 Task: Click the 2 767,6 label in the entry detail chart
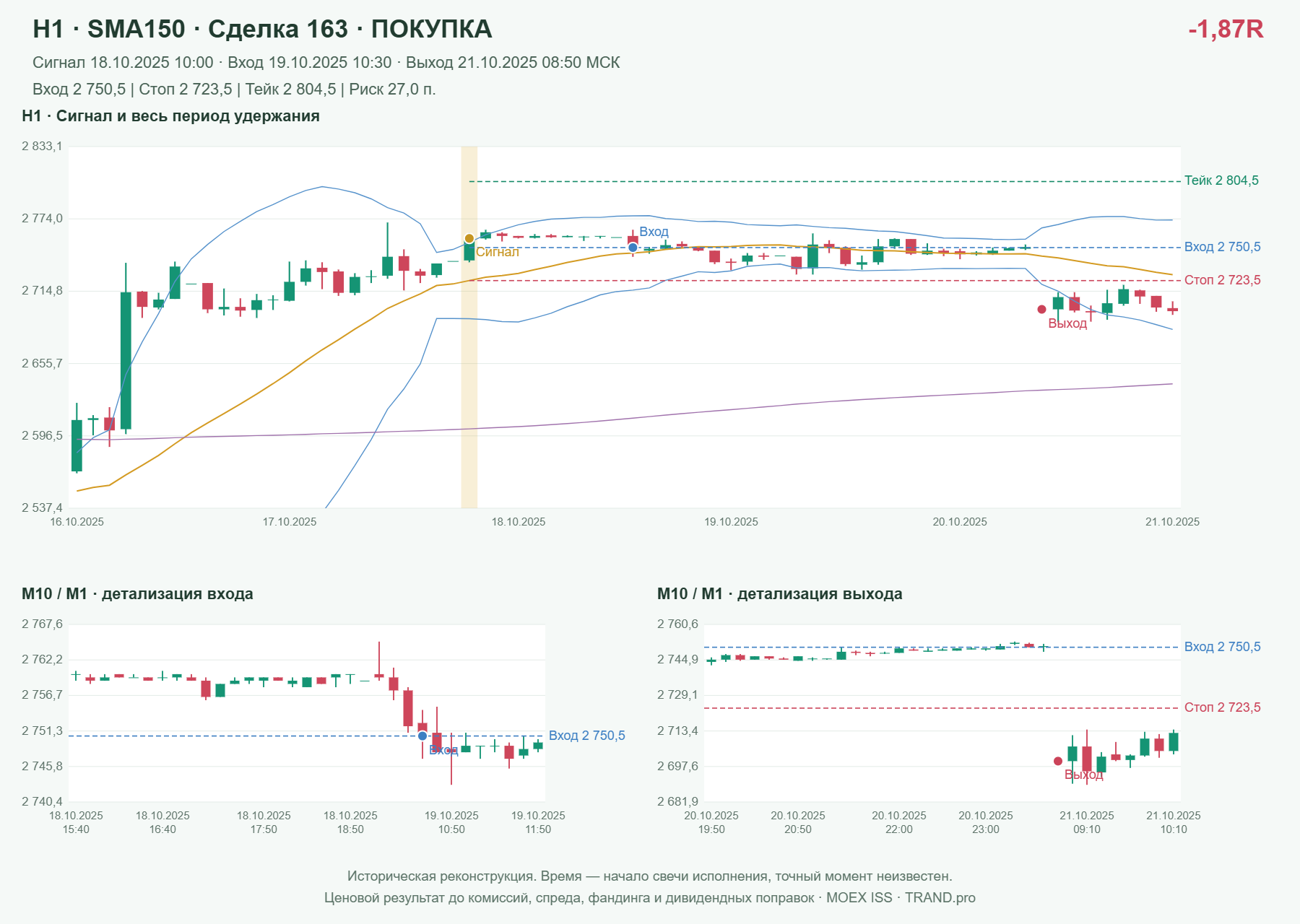[x=42, y=624]
